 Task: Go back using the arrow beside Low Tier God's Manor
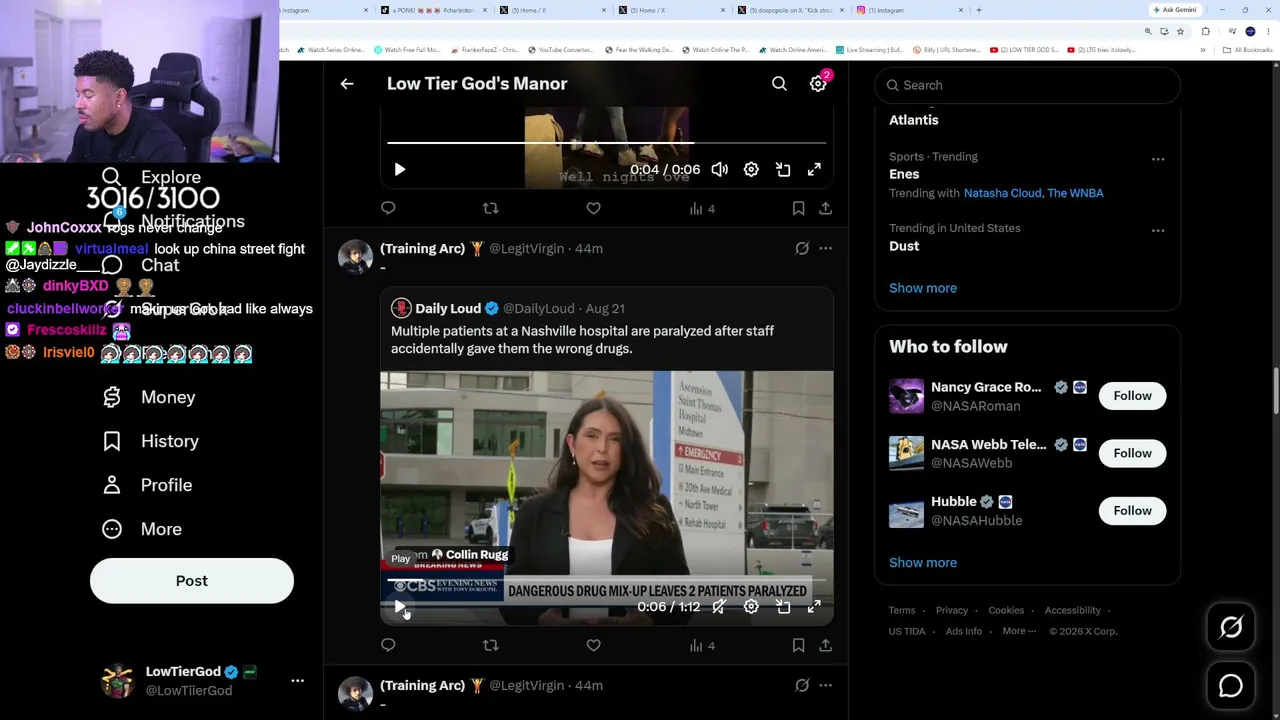click(x=347, y=84)
